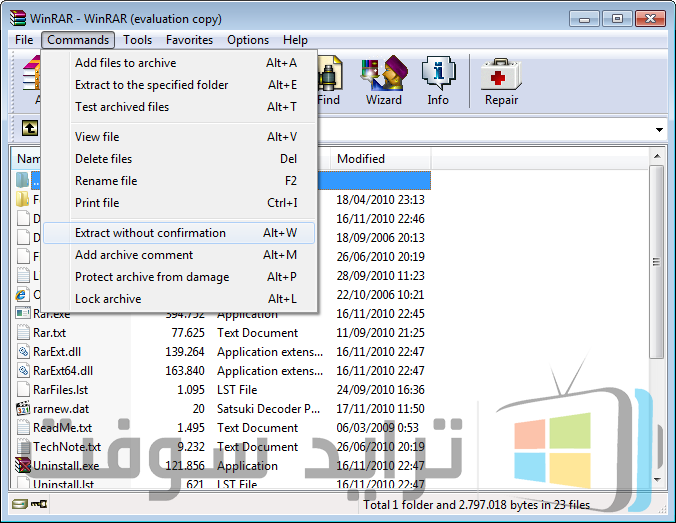Screen dimensions: 676x523
Task: Select View file command
Action: [x=179, y=137]
